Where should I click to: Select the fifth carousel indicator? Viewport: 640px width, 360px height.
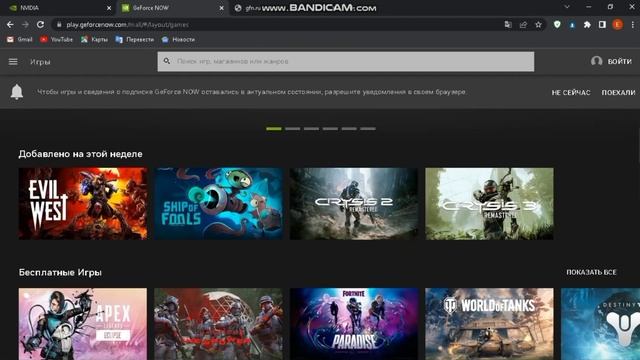point(349,129)
